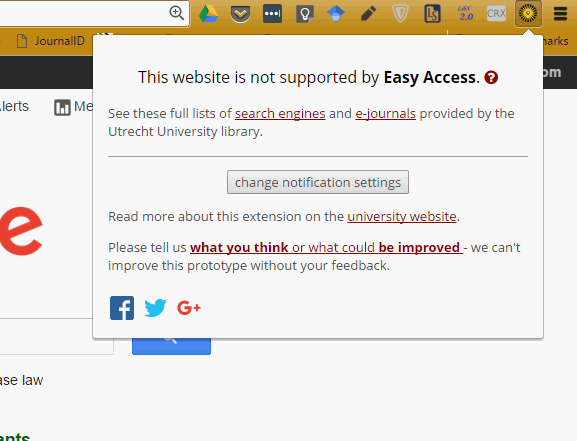The image size is (577, 441).
Task: Follow the university website link
Action: tap(402, 216)
